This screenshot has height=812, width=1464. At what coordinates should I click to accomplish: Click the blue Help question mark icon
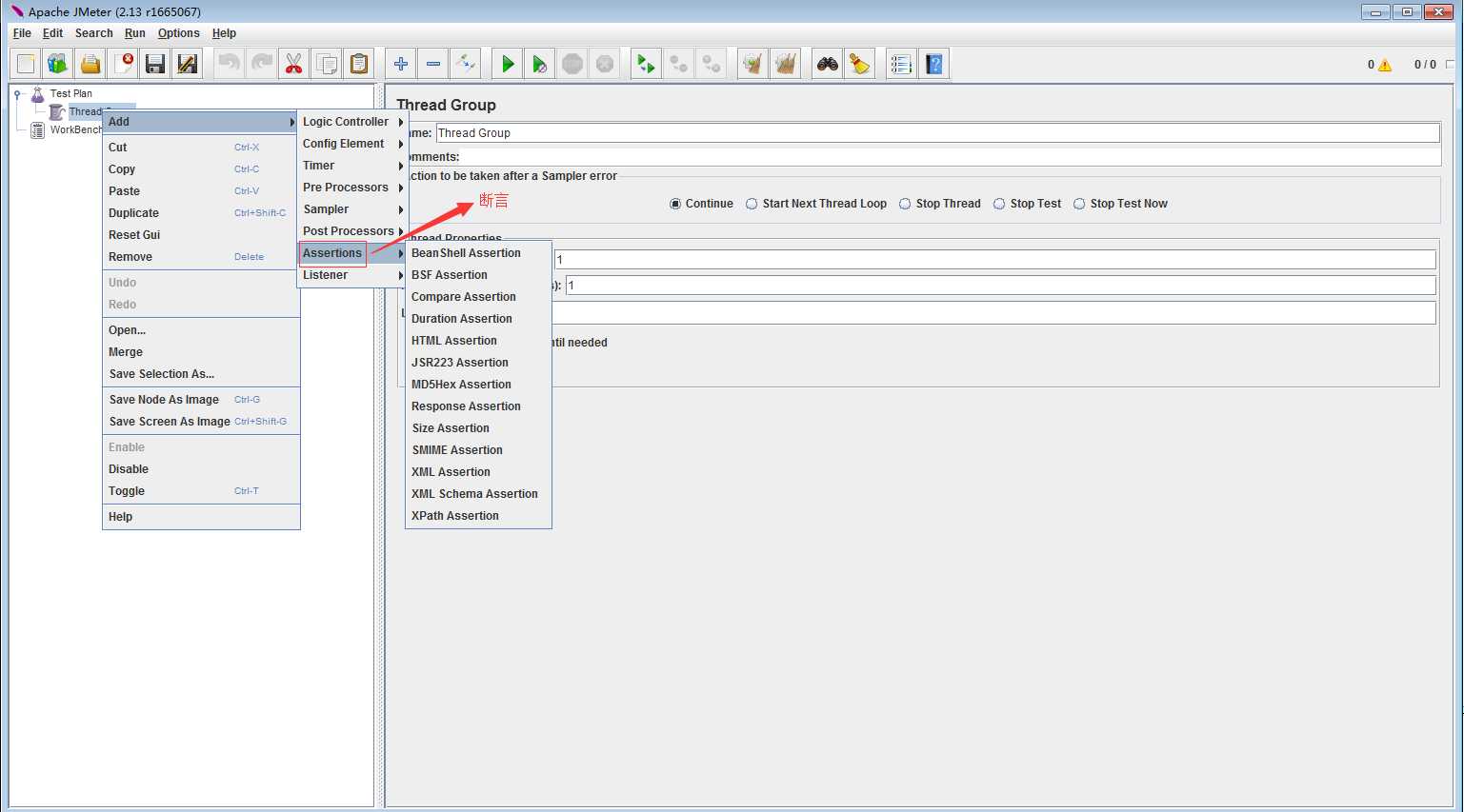pos(933,64)
